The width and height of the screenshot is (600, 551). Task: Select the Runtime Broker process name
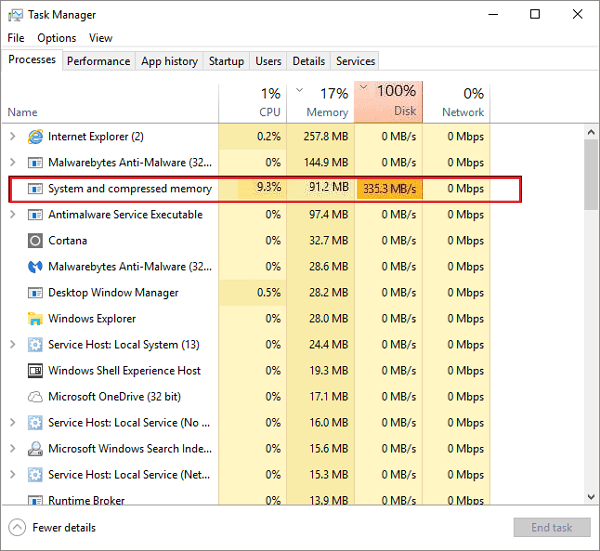pyautogui.click(x=86, y=500)
